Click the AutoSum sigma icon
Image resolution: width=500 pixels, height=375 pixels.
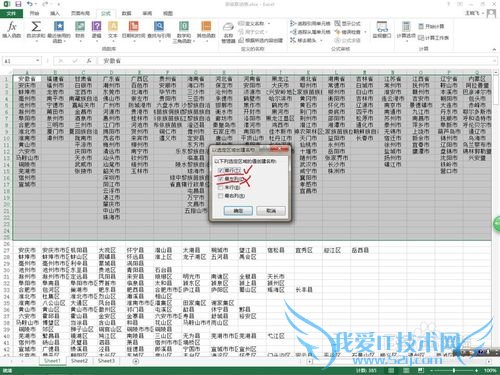click(36, 27)
